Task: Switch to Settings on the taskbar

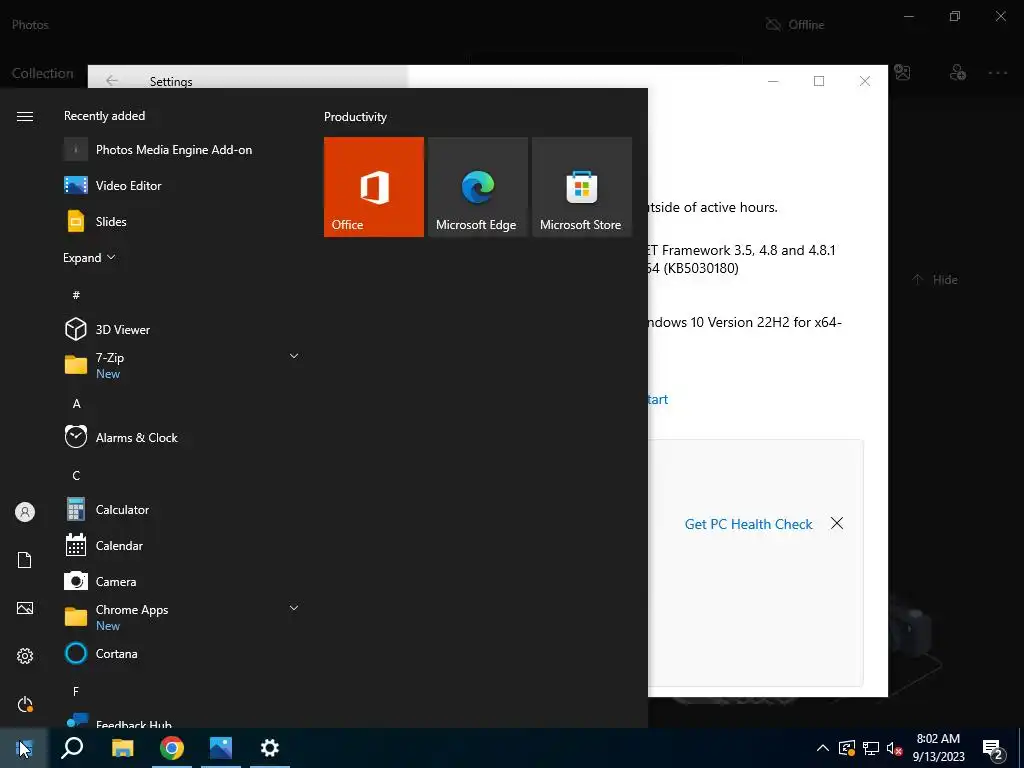Action: (270, 748)
